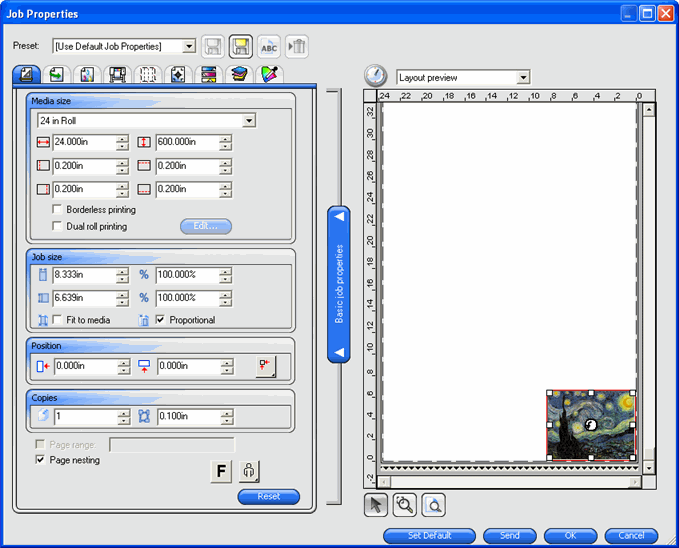Click the Save preset icon
This screenshot has height=548, width=679.
tap(213, 46)
